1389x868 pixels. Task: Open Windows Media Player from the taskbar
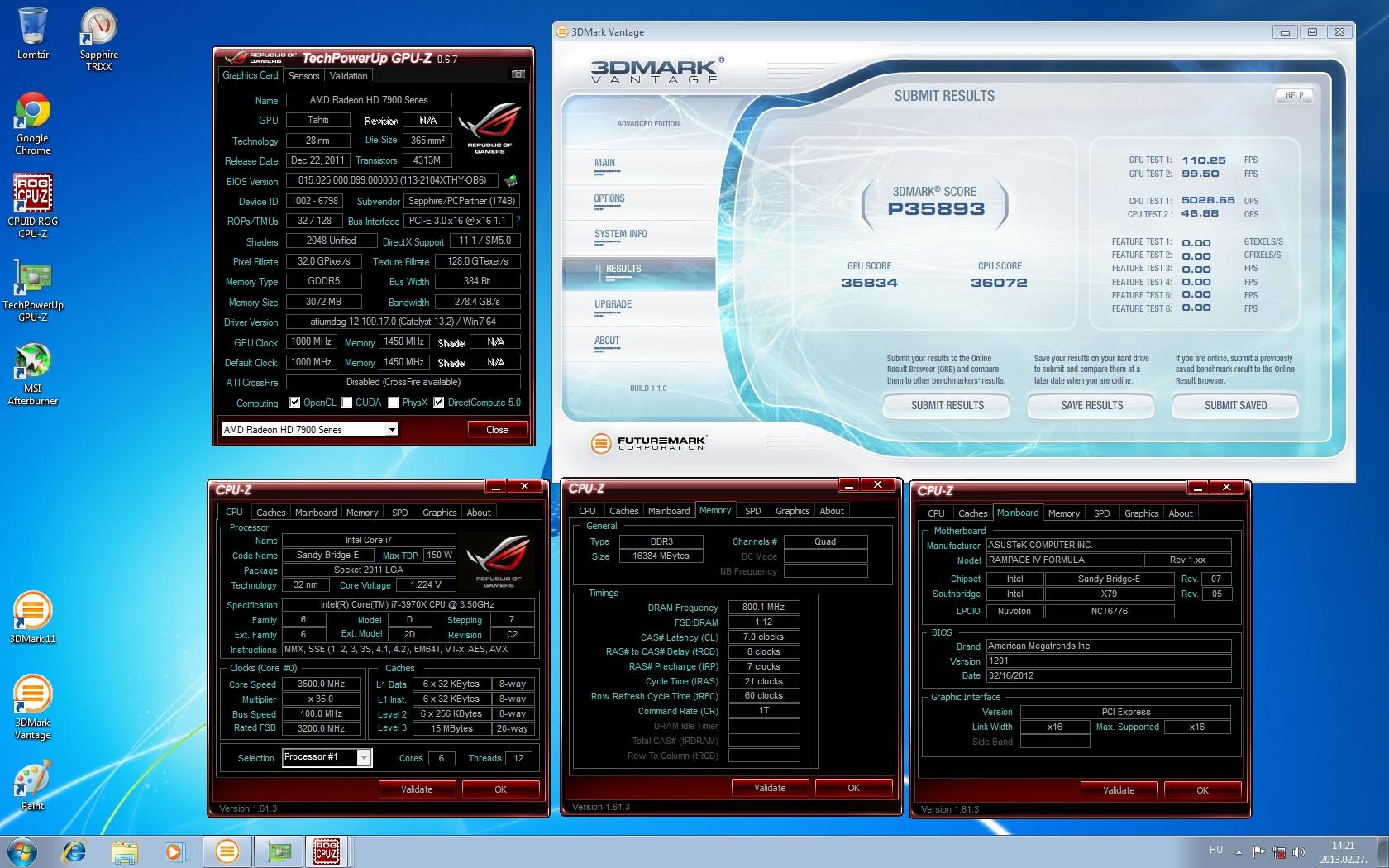(x=174, y=851)
